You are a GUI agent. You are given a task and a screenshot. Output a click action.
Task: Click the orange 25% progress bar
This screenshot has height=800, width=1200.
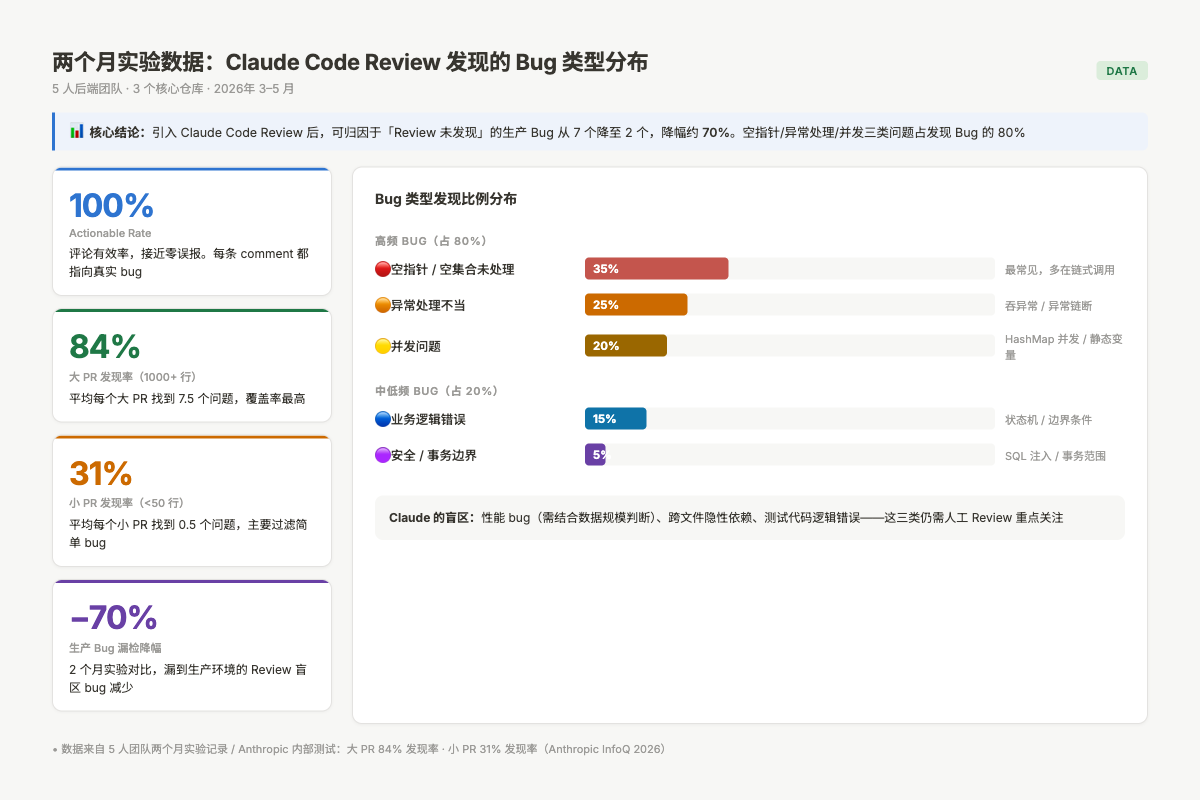pos(636,305)
